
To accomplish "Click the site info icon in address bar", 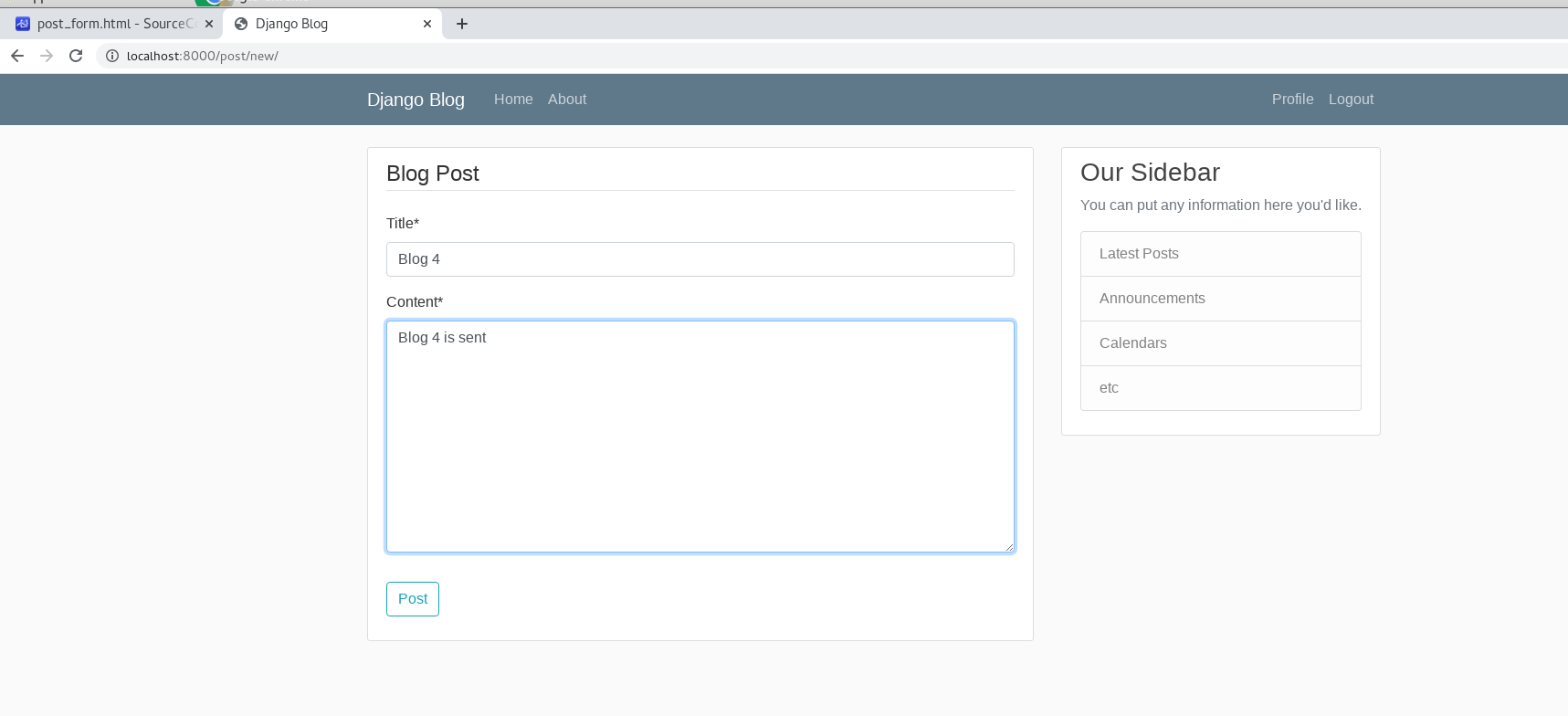I will pos(112,56).
